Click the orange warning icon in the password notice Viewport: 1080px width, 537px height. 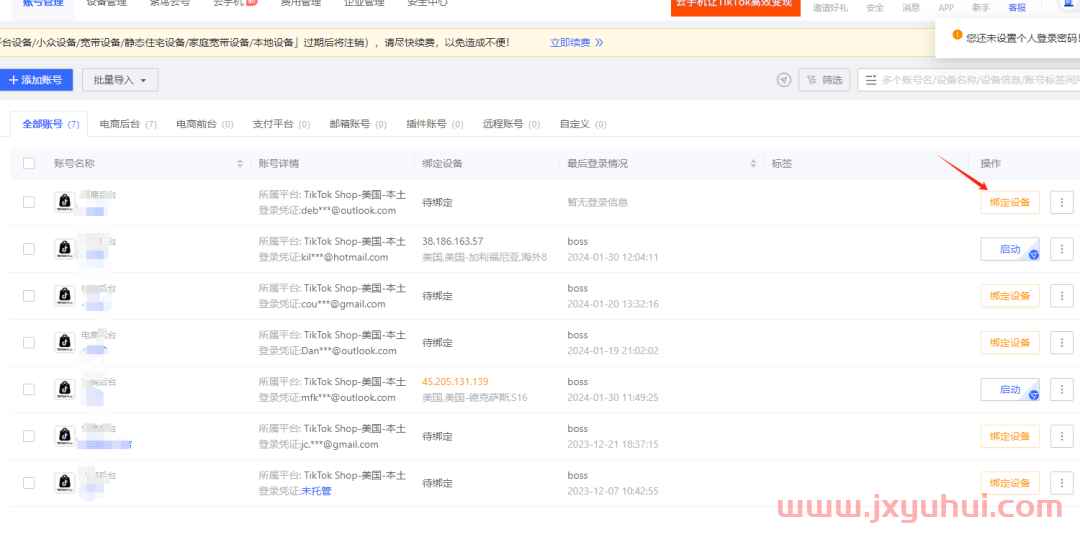point(957,34)
